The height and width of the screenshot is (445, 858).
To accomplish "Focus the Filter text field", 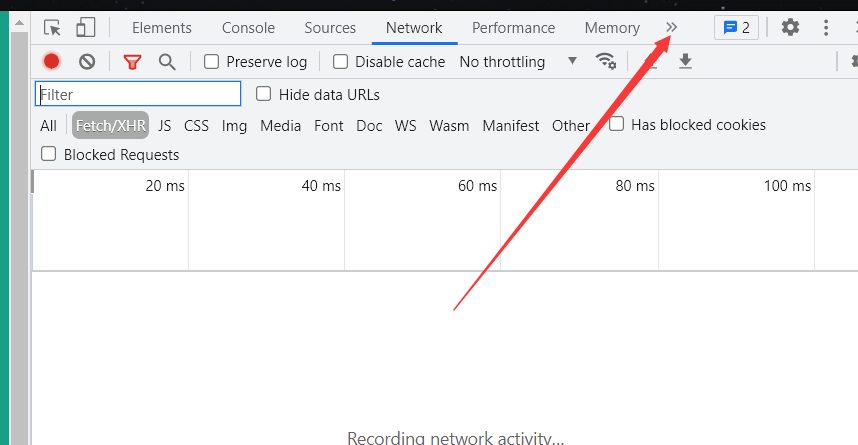I will (x=138, y=94).
